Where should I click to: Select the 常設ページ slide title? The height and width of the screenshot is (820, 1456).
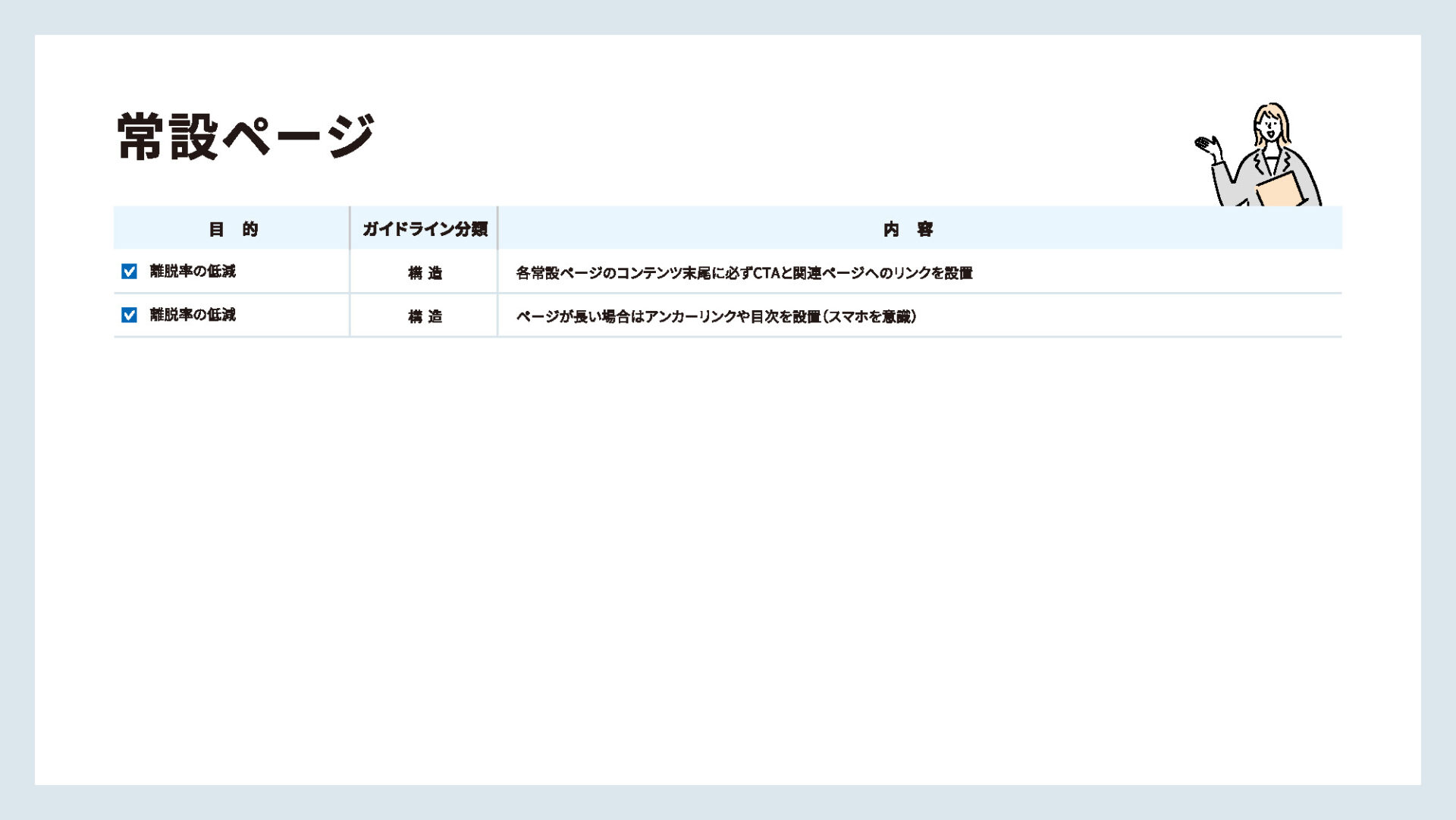246,137
